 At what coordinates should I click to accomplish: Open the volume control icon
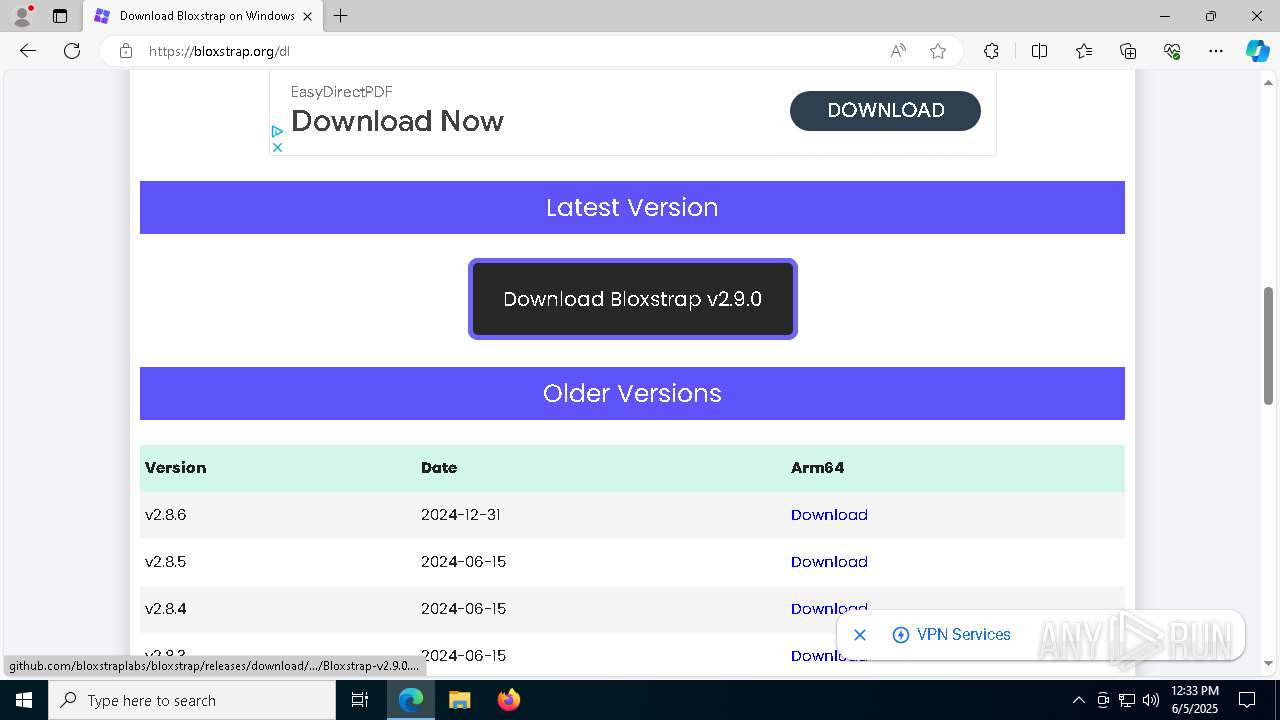(1151, 700)
